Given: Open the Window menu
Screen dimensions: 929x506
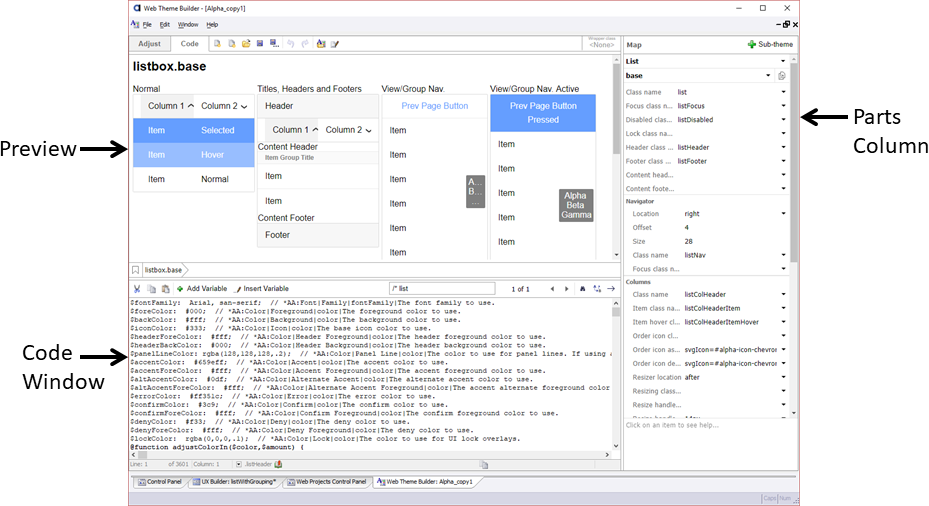Looking at the screenshot, I should (188, 25).
